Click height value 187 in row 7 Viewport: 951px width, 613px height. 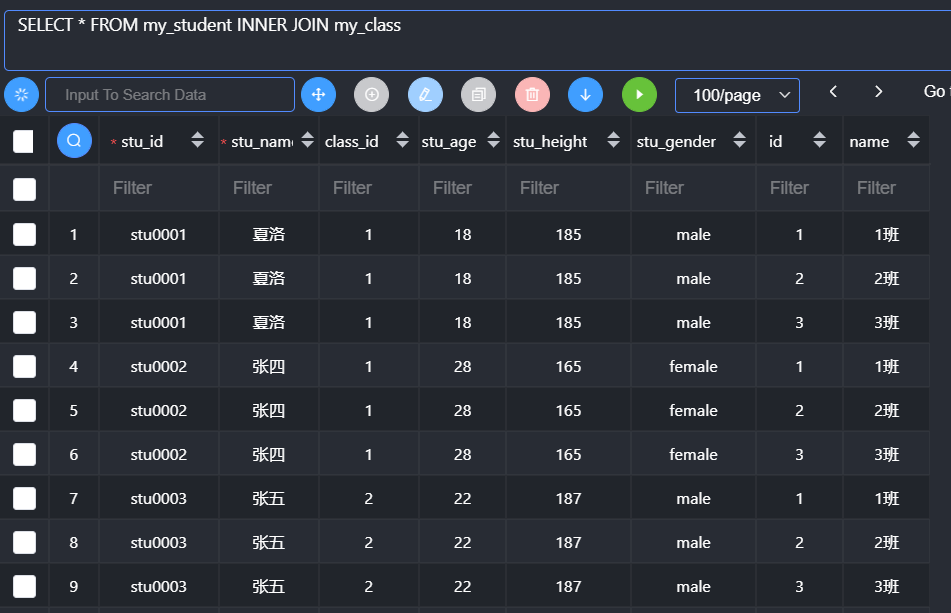568,498
